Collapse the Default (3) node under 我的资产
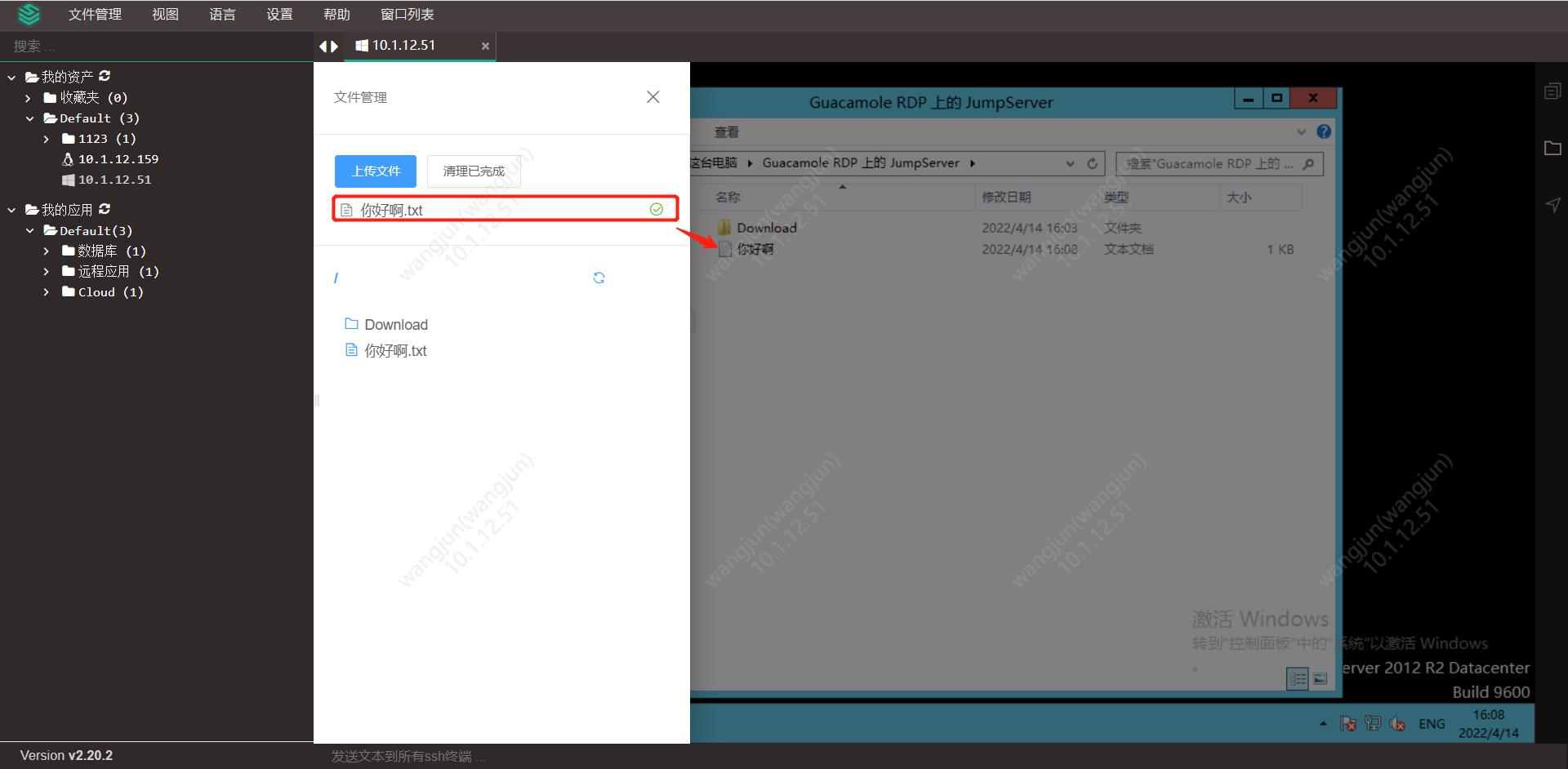 click(x=30, y=118)
